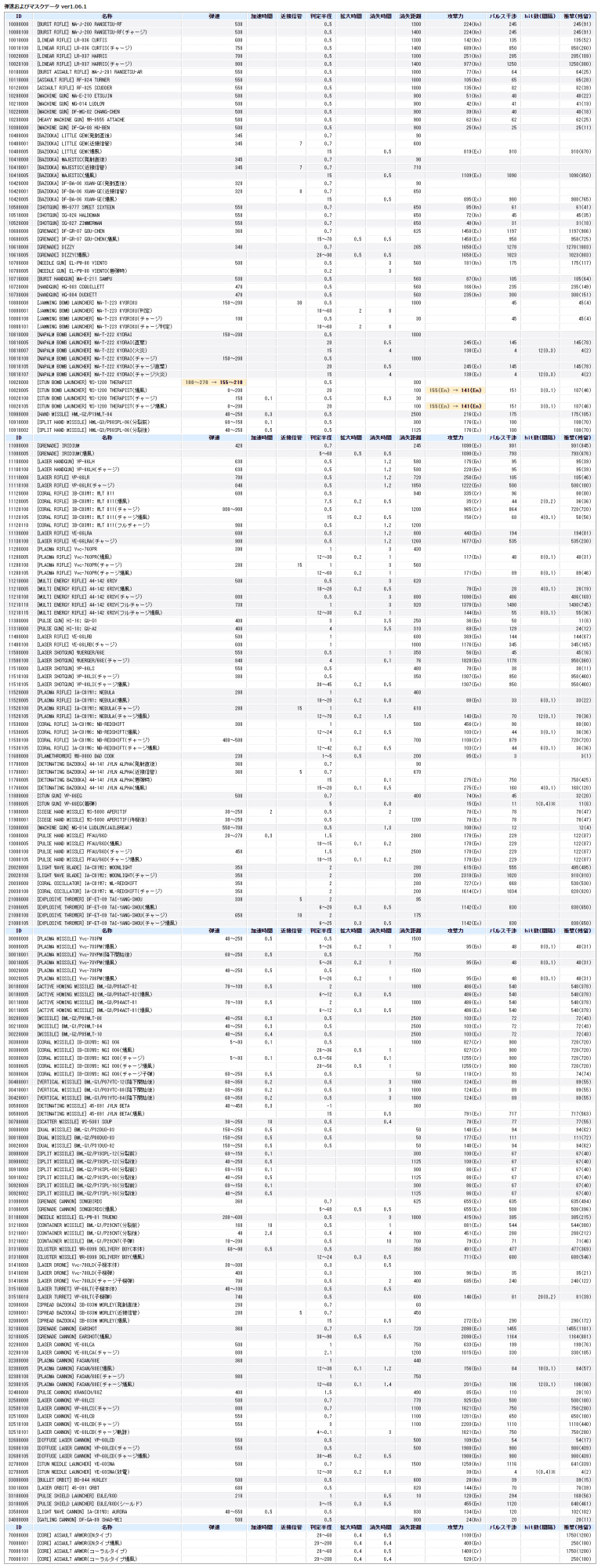
Task: Click the ID cell 70000000
Action: (18, 1535)
